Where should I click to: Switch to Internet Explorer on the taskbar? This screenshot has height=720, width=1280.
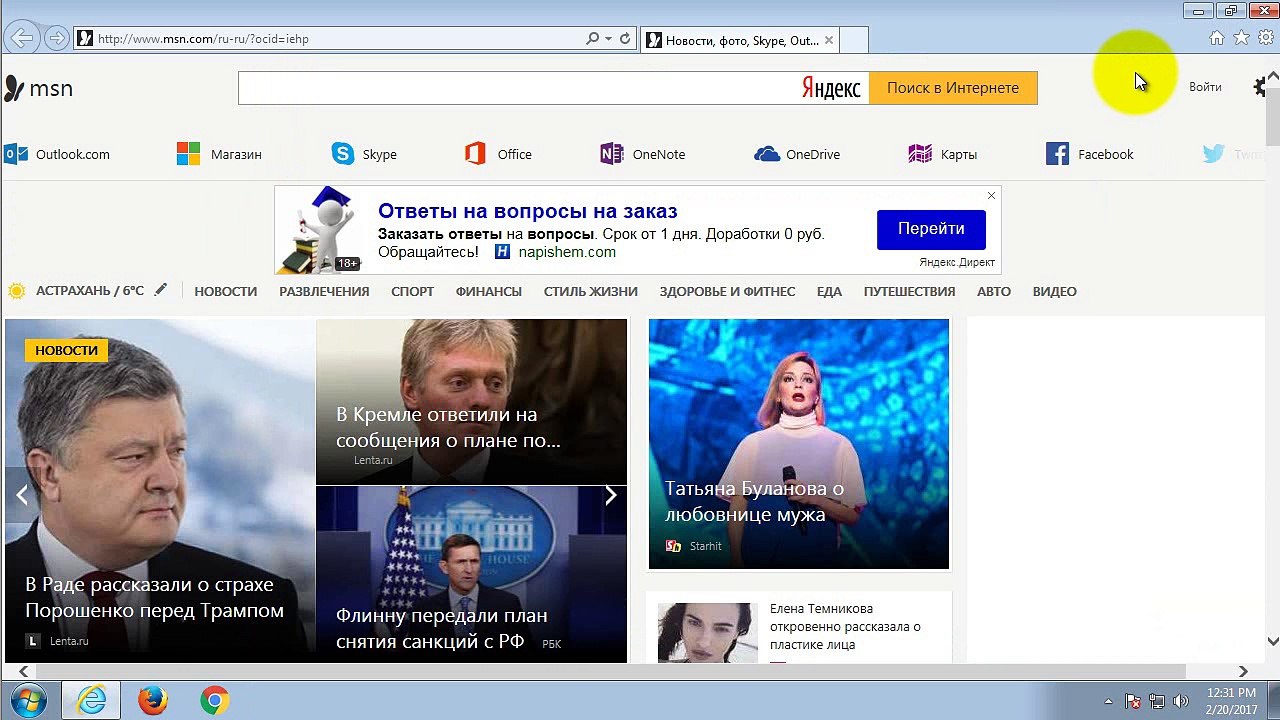pyautogui.click(x=91, y=700)
